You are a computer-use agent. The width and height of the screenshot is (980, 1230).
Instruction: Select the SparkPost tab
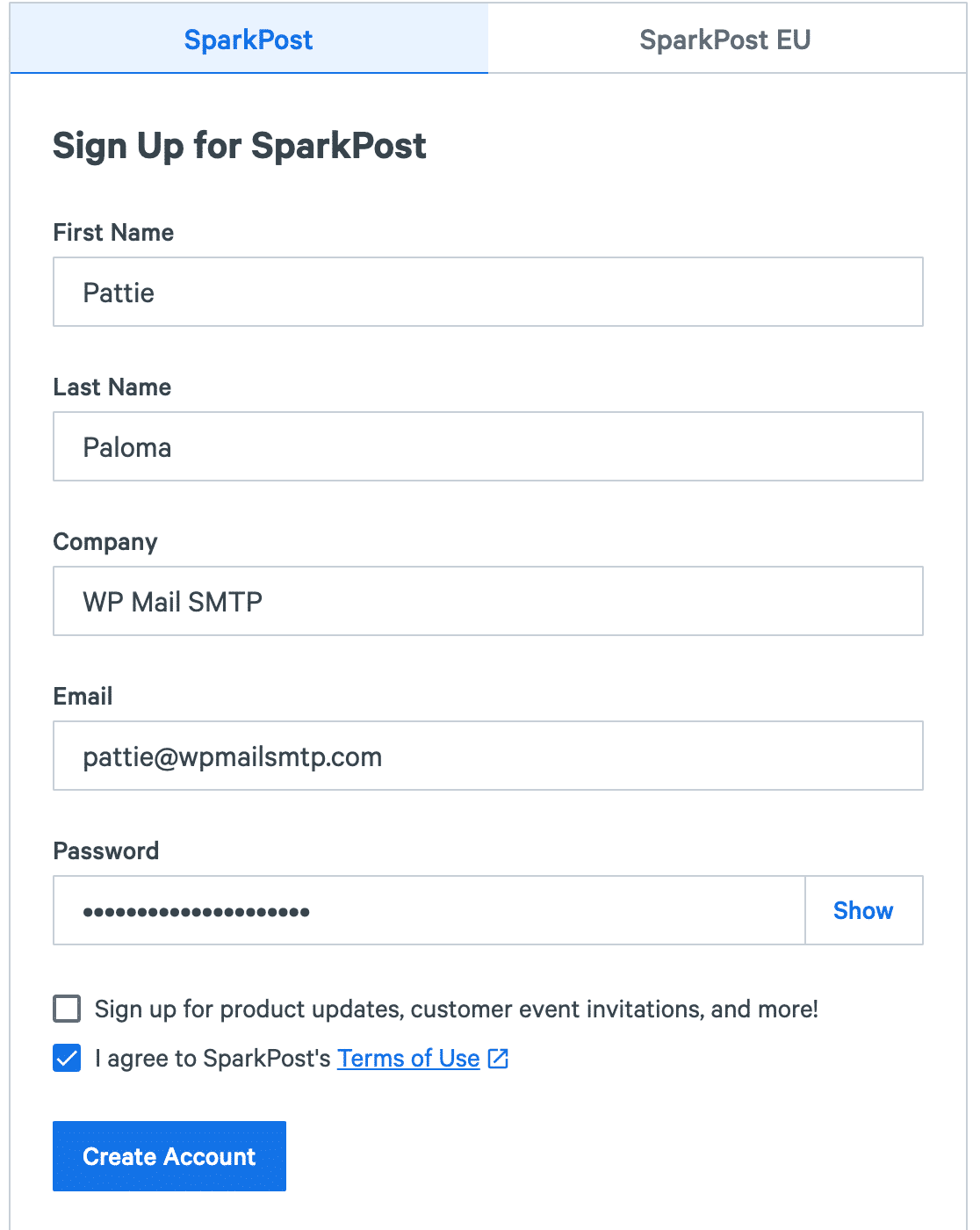click(x=249, y=40)
